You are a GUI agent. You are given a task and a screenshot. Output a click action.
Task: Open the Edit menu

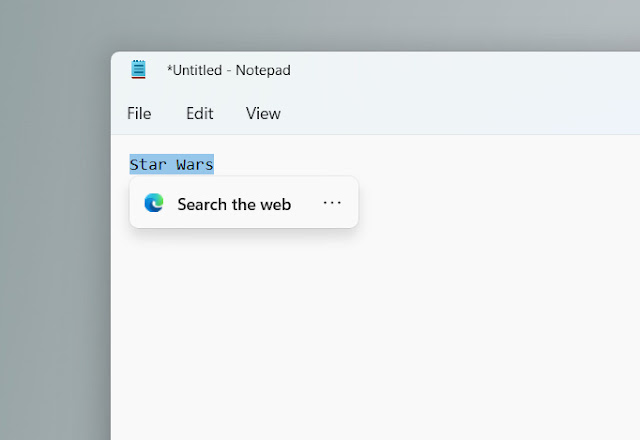pyautogui.click(x=200, y=113)
